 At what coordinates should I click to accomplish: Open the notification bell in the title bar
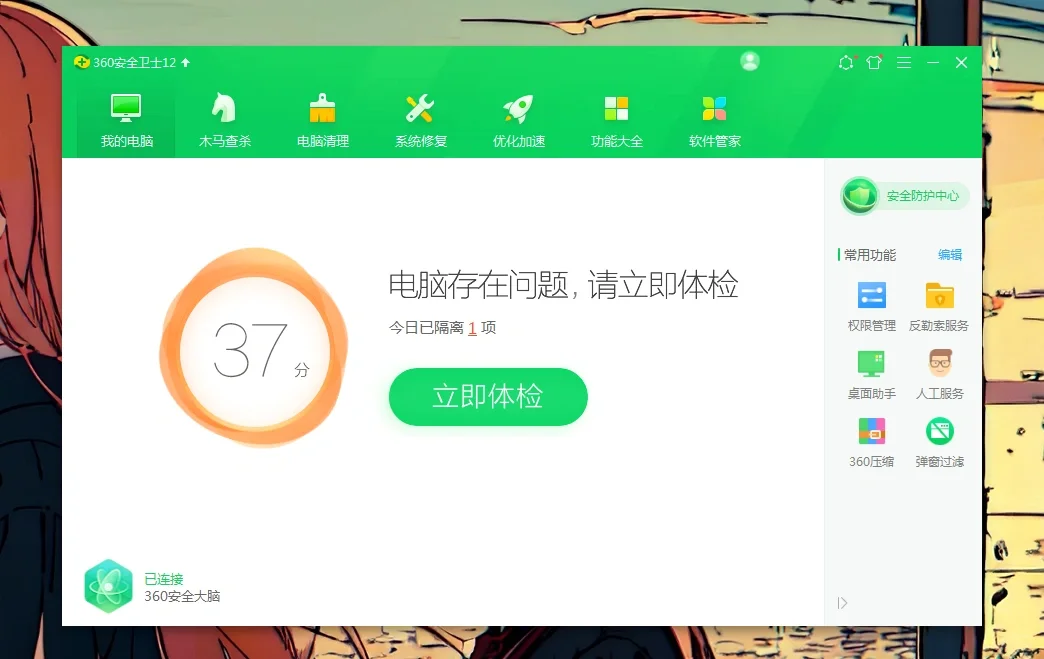point(845,62)
